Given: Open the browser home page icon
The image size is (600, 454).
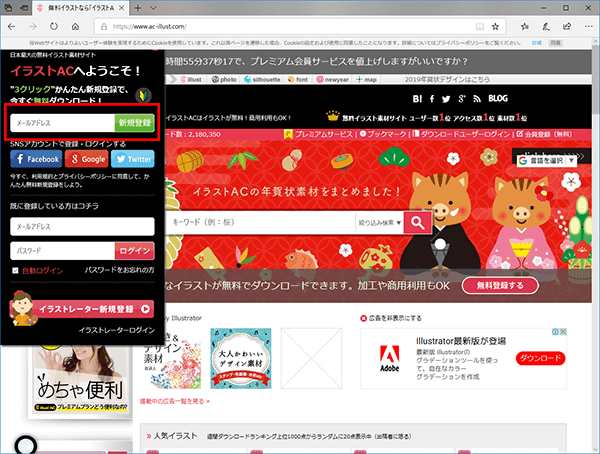Looking at the screenshot, I should (75, 26).
